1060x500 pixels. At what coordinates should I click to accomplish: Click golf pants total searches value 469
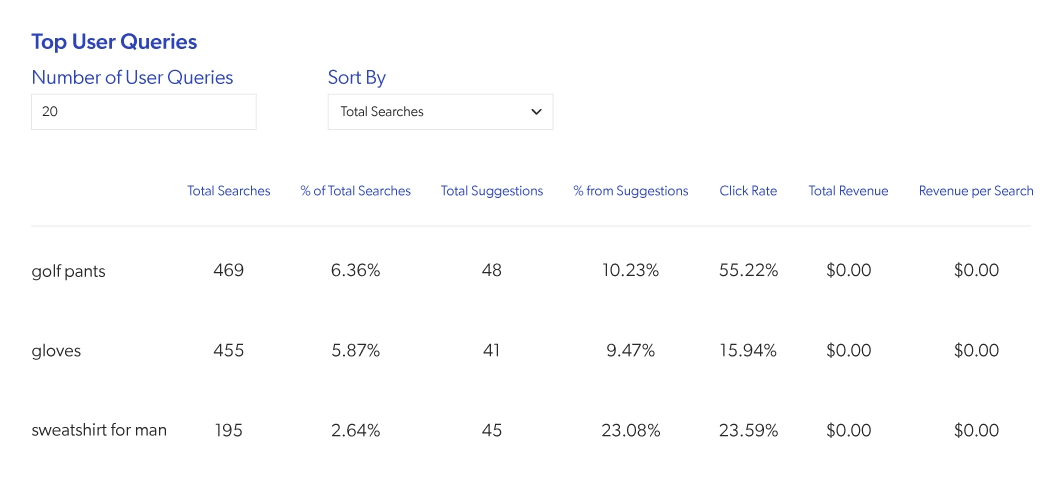coord(228,271)
